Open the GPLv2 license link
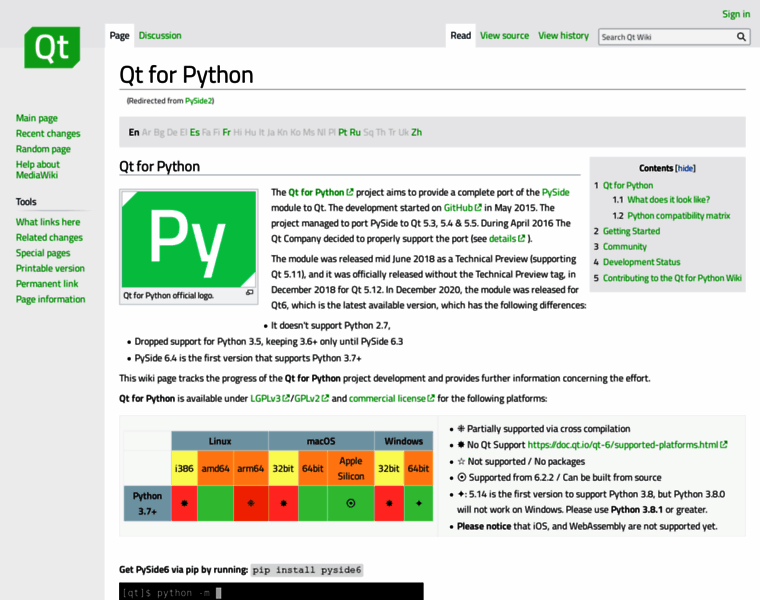760x600 pixels. coord(311,398)
